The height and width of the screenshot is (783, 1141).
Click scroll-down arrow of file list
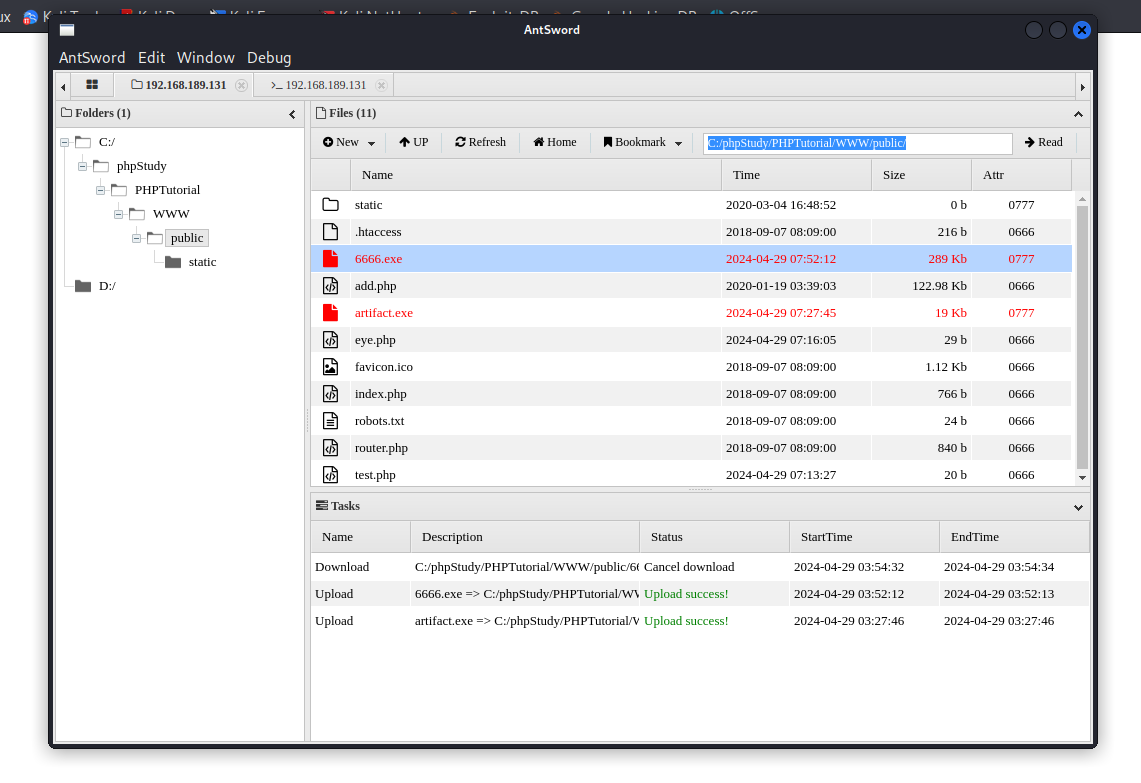(1082, 478)
